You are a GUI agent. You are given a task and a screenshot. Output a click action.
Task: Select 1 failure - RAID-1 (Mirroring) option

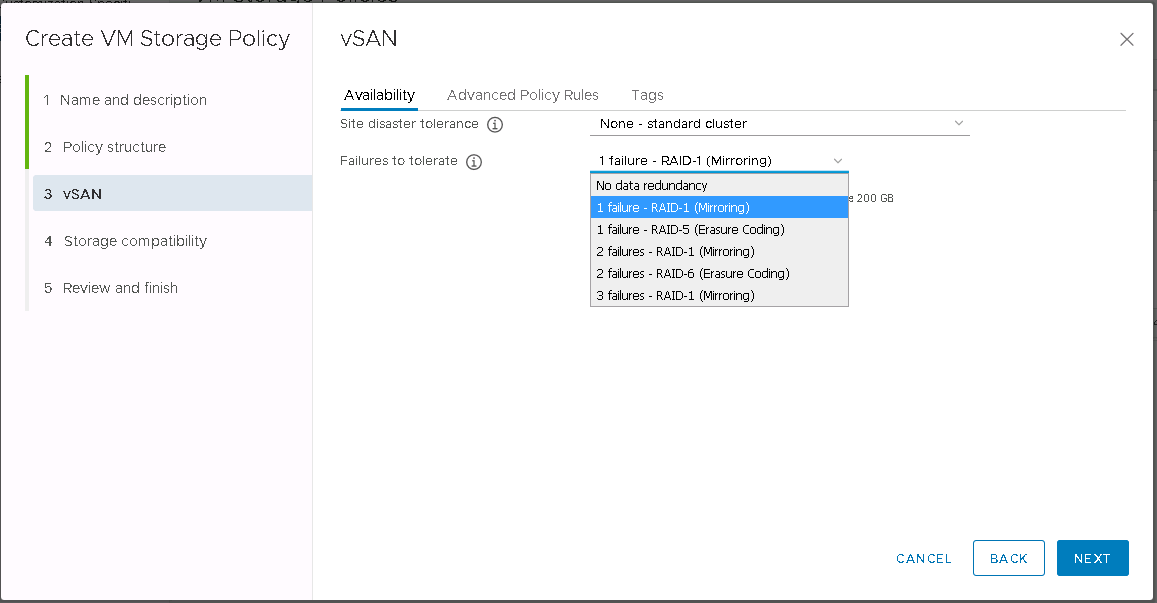(719, 207)
